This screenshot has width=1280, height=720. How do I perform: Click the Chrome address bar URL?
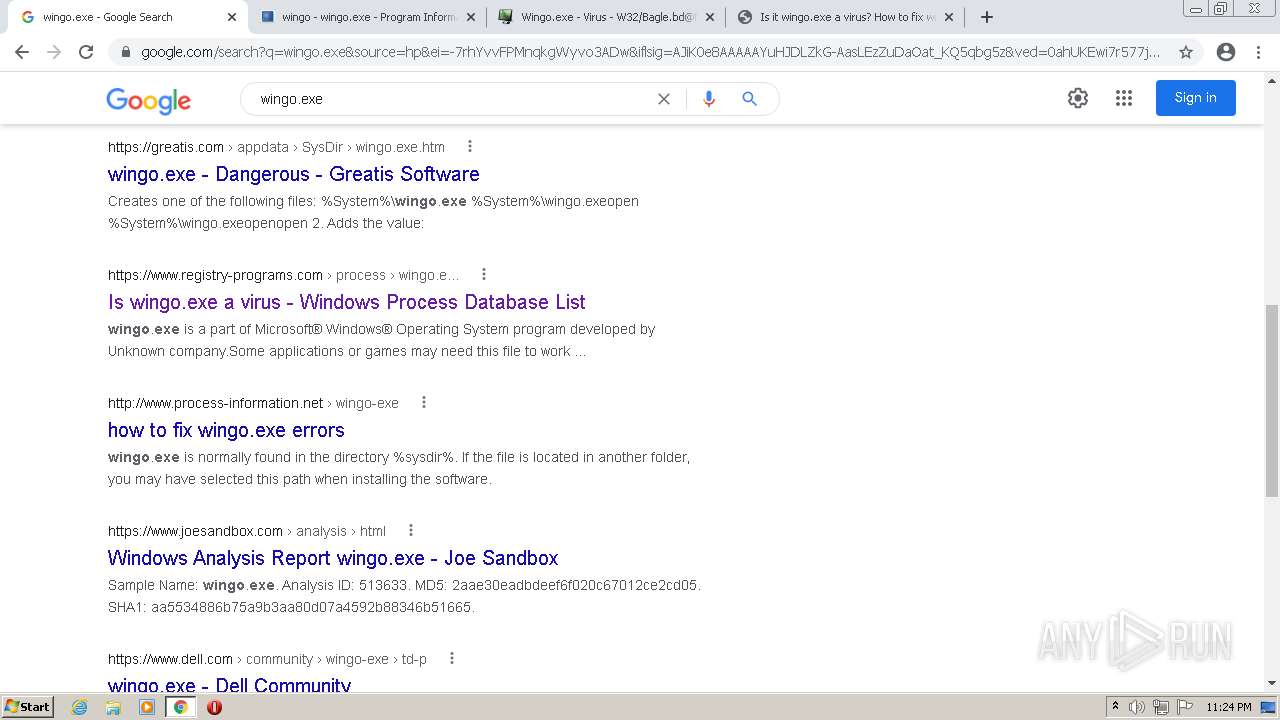pos(650,52)
